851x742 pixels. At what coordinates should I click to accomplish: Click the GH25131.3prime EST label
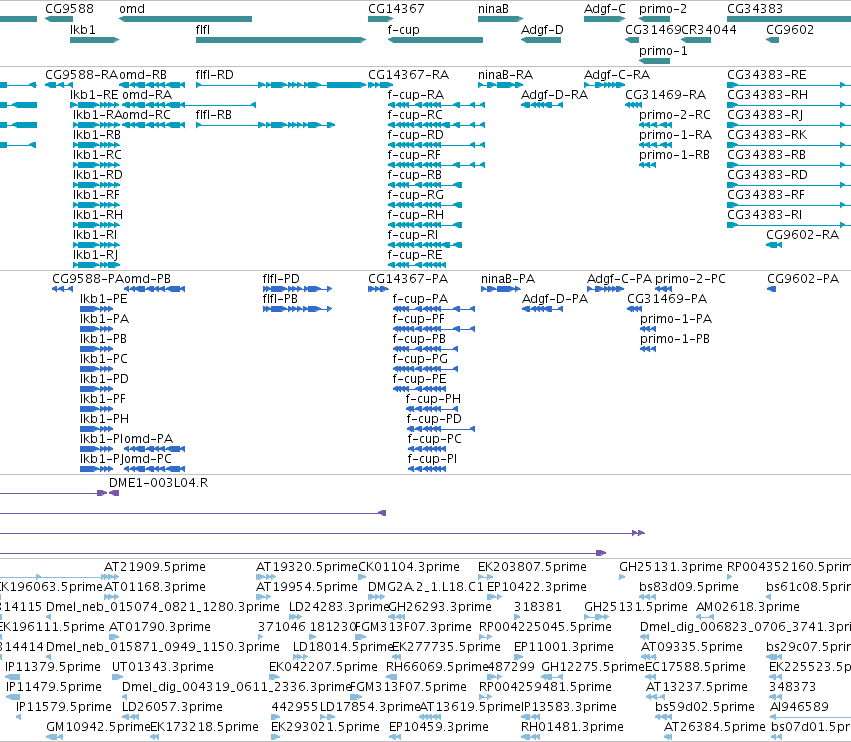[671, 567]
